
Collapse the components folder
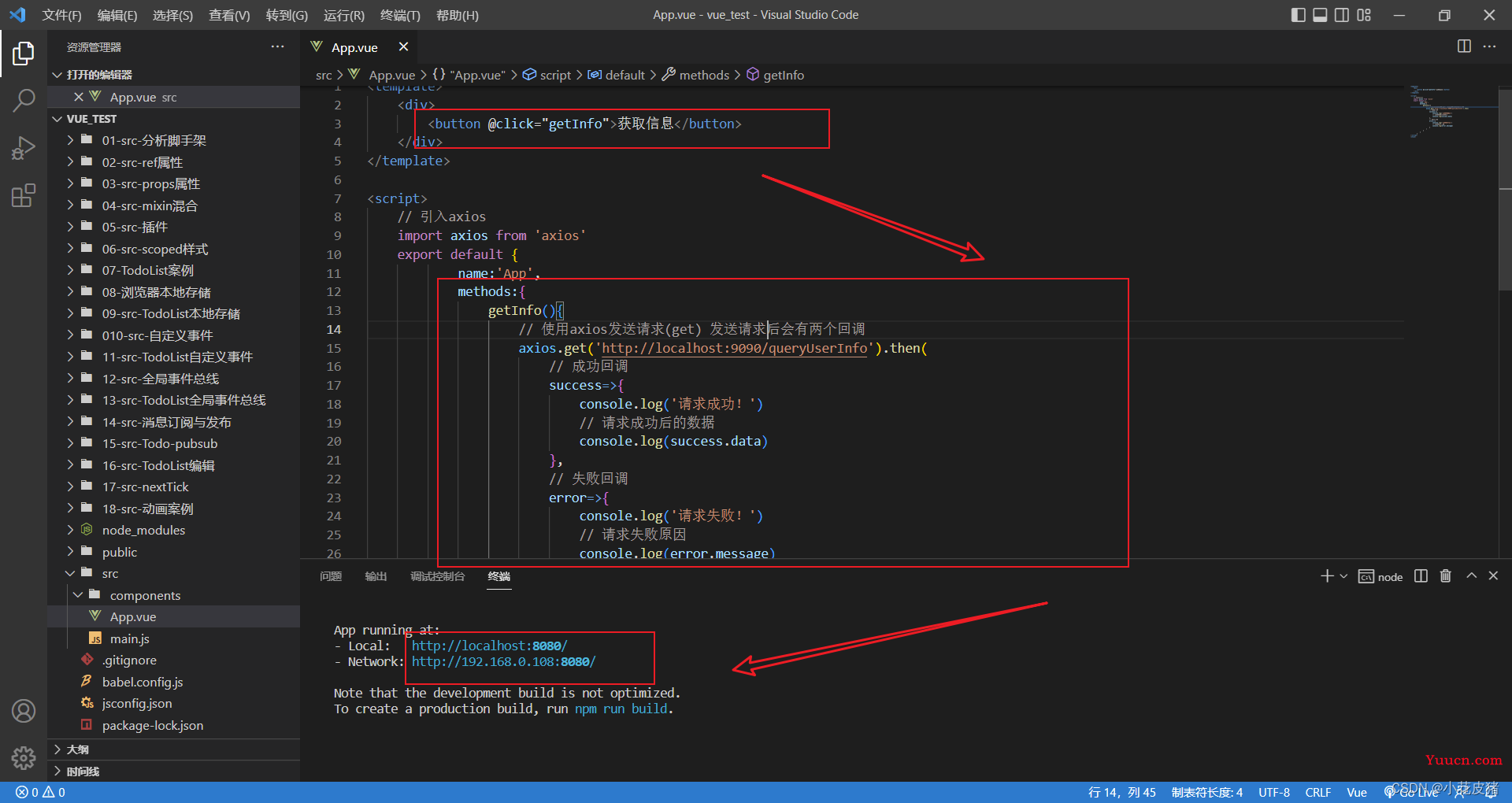173,595
